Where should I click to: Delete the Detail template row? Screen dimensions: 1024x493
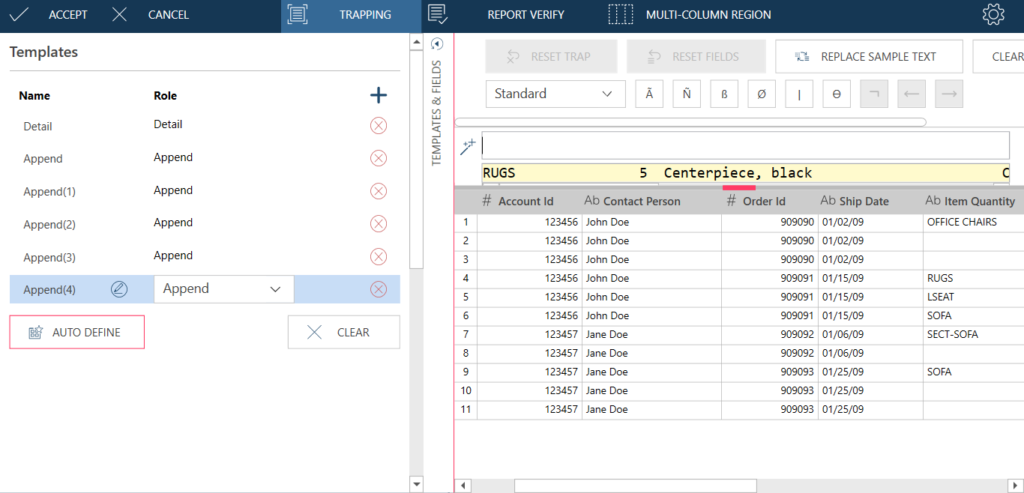[378, 125]
